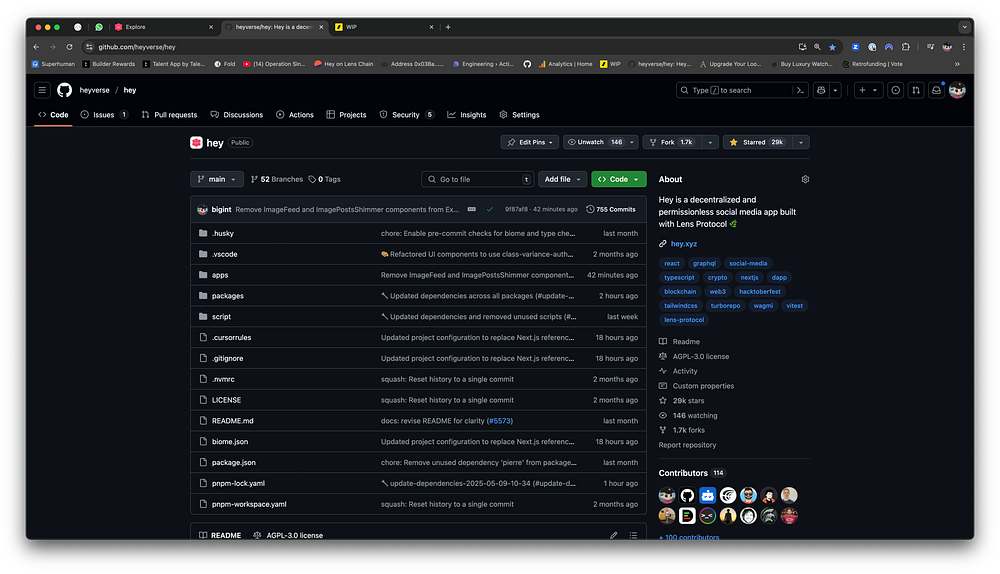Viewport: 1000px width, 574px height.
Task: Click the hey repository logo icon
Action: pos(196,142)
